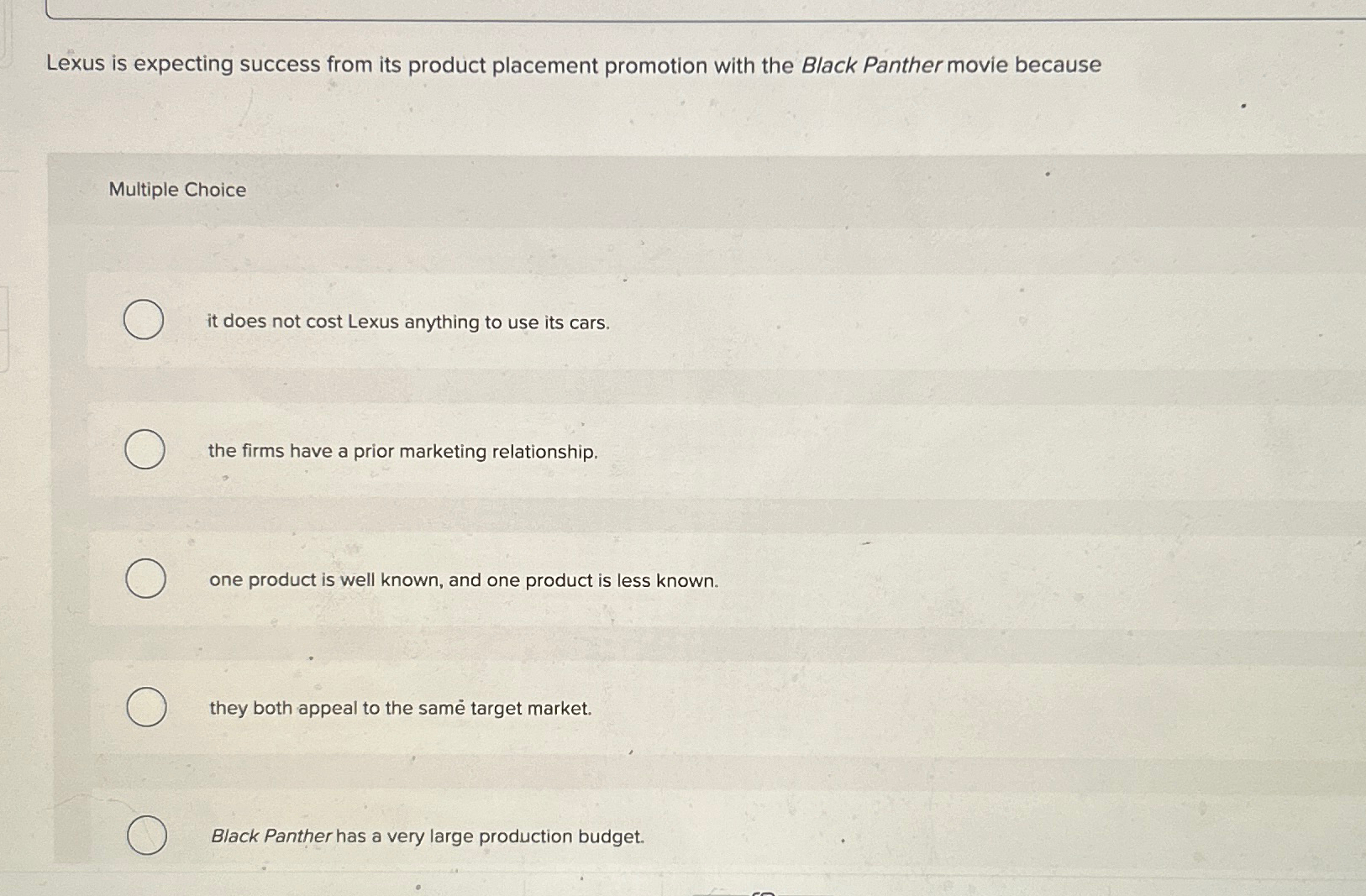Choose 'prior marketing relationship' radio button
Viewport: 1366px width, 896px height.
click(x=144, y=449)
